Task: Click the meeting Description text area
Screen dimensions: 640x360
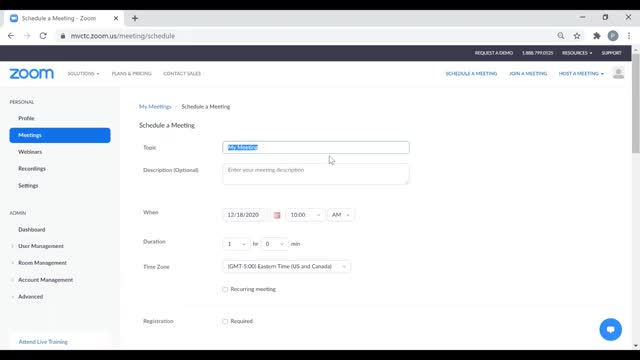Action: click(316, 174)
